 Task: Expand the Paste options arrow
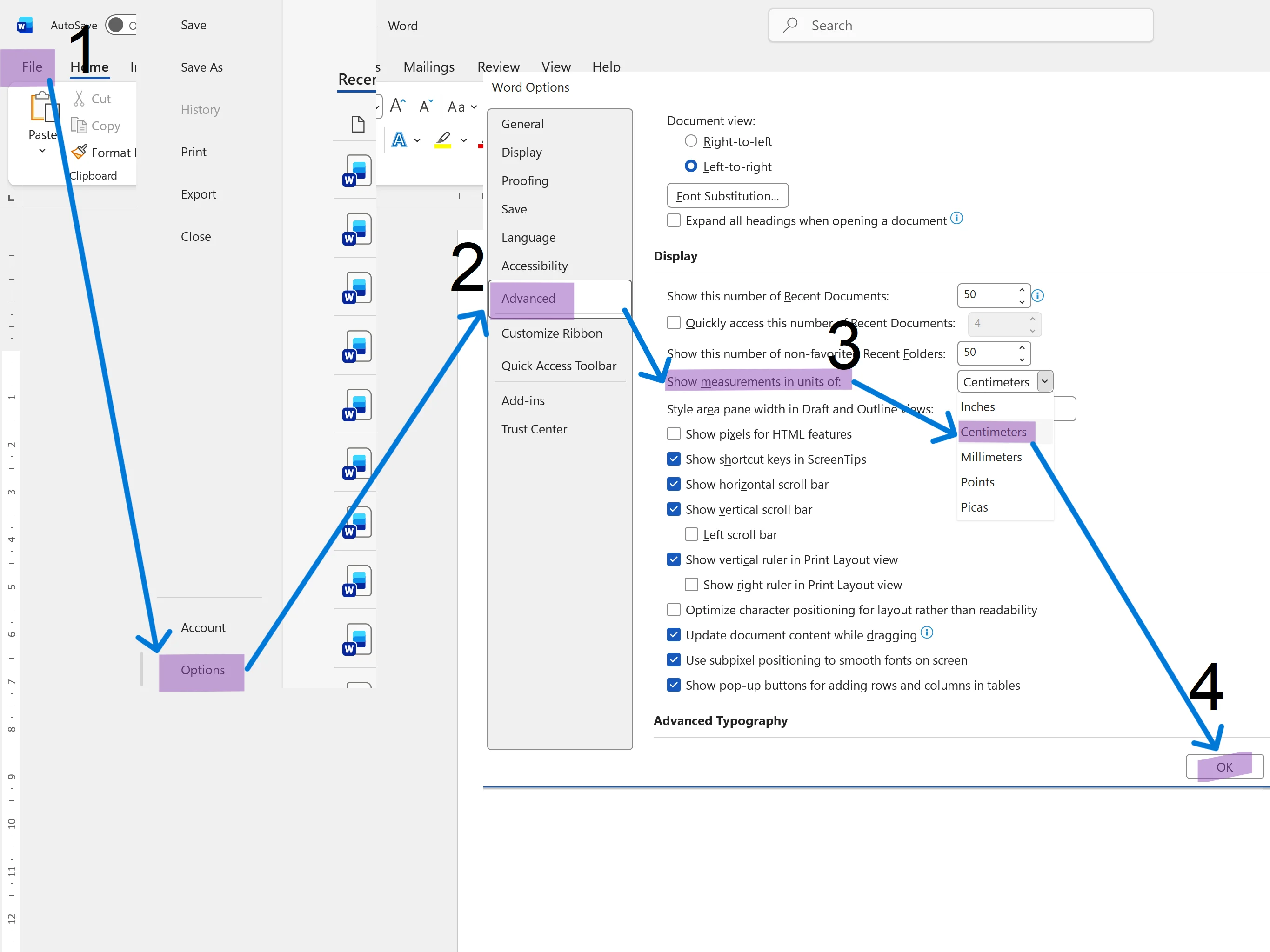point(42,151)
